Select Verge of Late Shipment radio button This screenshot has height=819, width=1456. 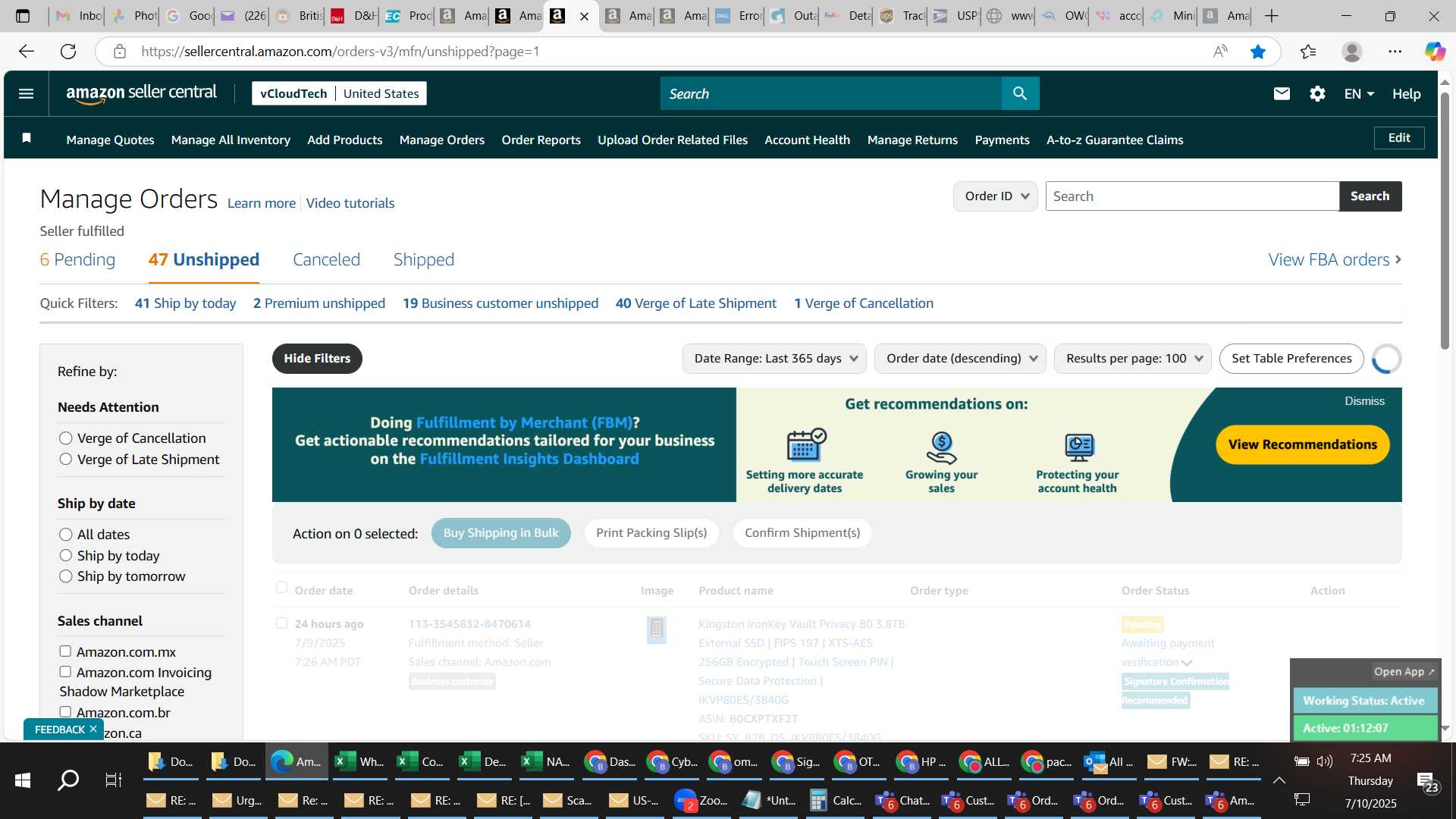coord(66,460)
